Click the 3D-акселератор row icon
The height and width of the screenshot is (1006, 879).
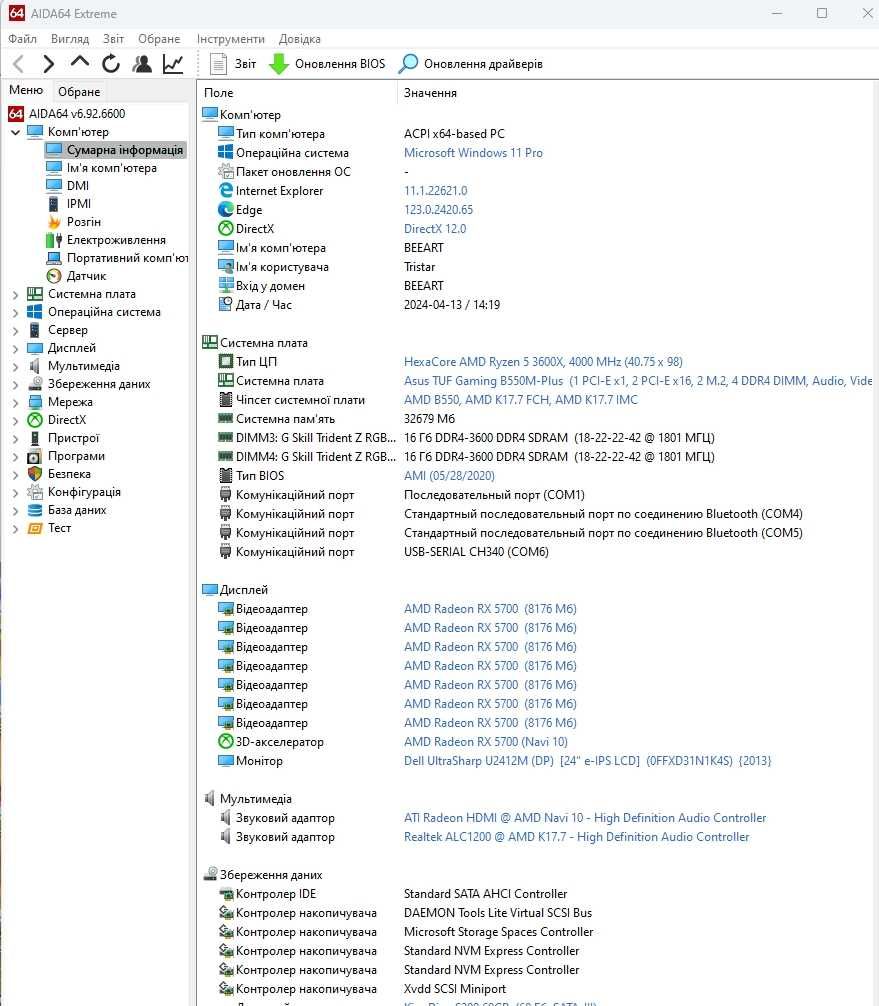[x=226, y=741]
